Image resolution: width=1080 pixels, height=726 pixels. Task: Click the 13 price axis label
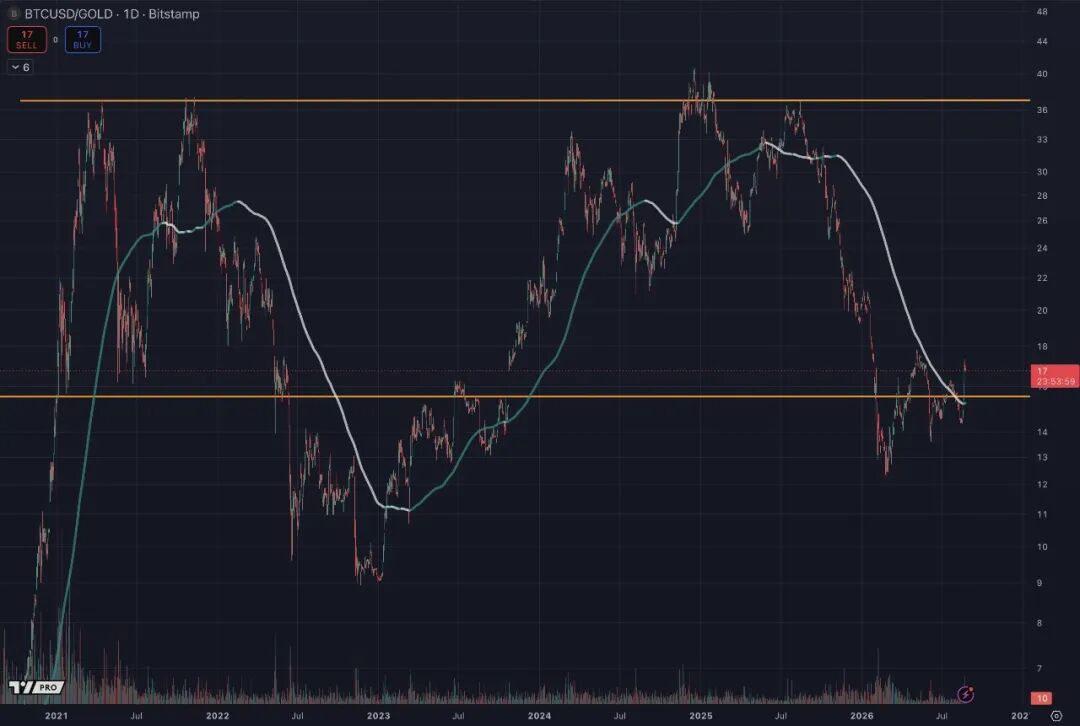tap(1042, 457)
